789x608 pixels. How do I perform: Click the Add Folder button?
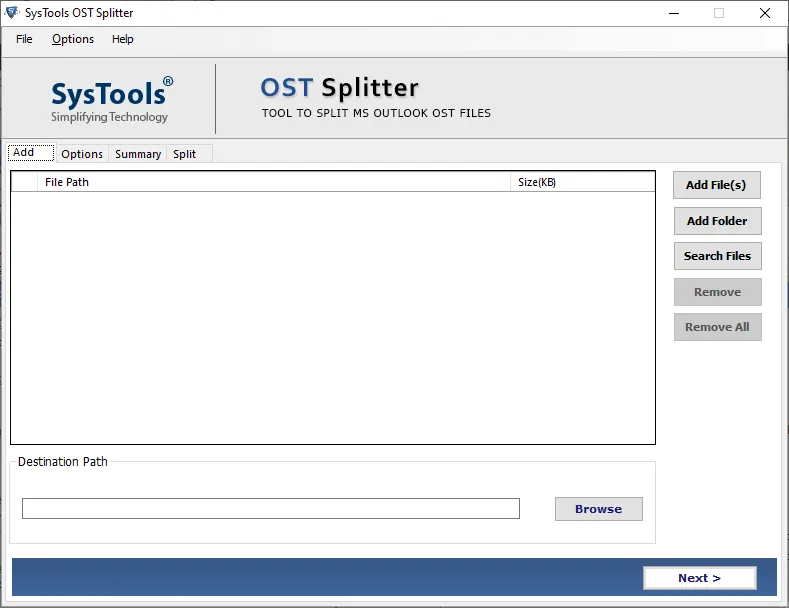[x=717, y=221]
